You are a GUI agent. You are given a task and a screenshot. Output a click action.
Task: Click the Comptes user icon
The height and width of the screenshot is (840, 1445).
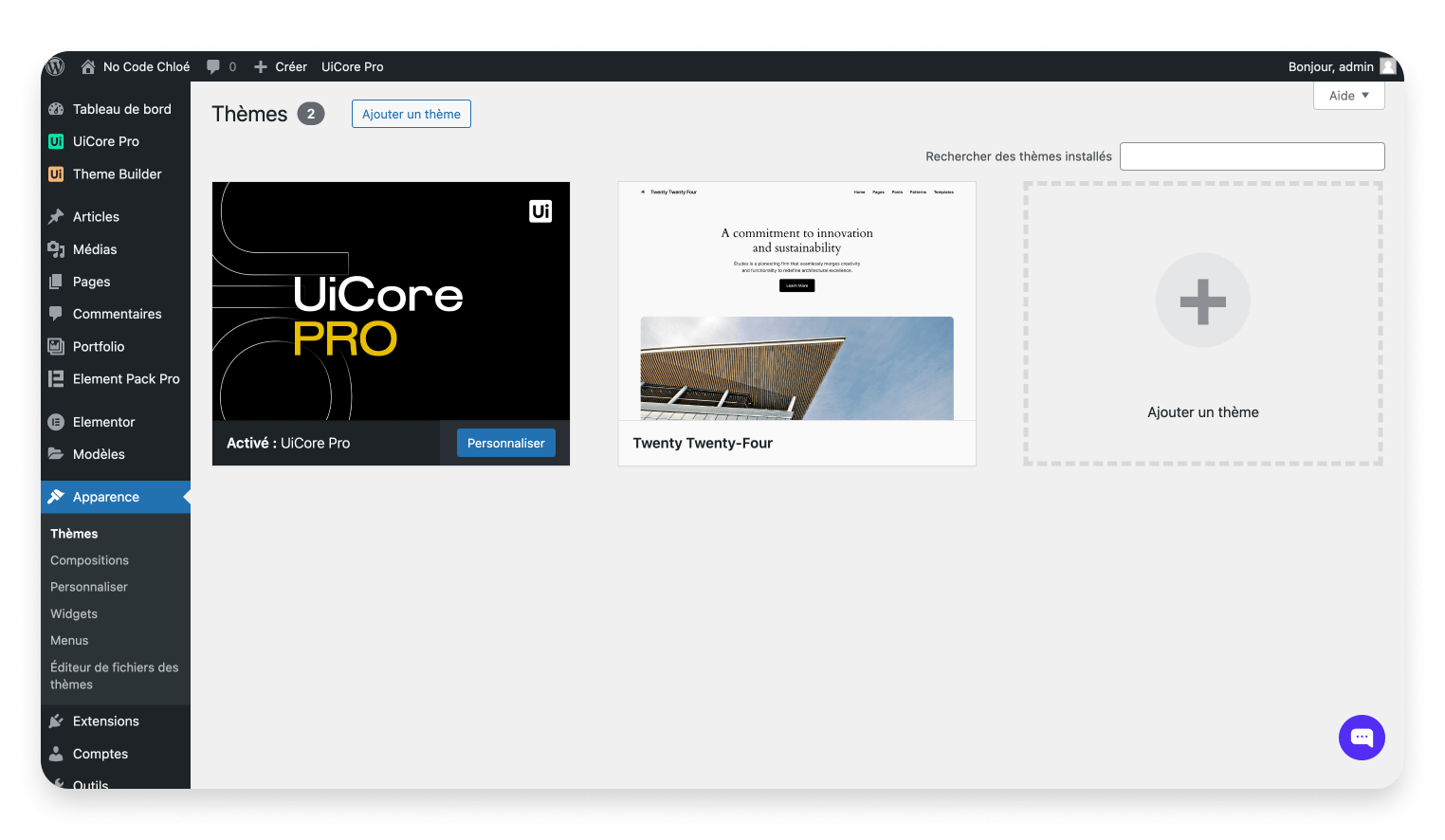tap(56, 754)
